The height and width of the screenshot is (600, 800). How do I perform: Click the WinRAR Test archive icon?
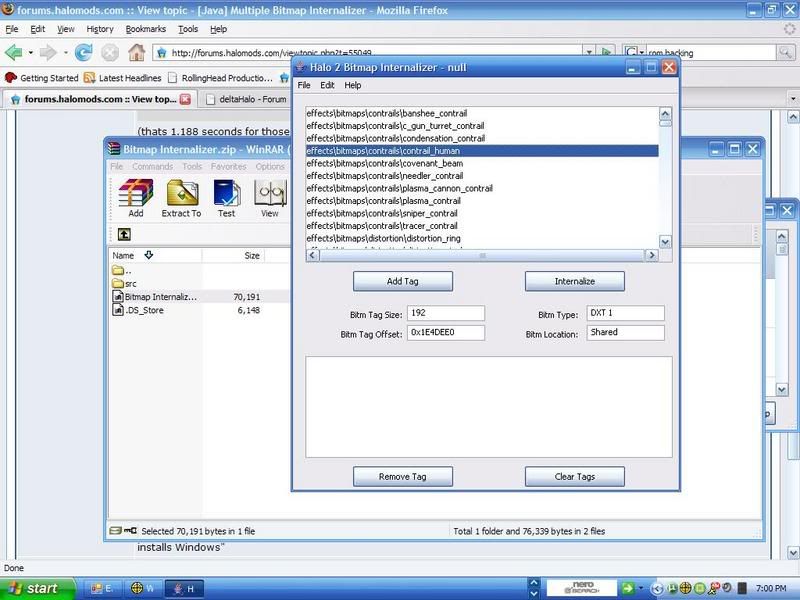[x=227, y=193]
